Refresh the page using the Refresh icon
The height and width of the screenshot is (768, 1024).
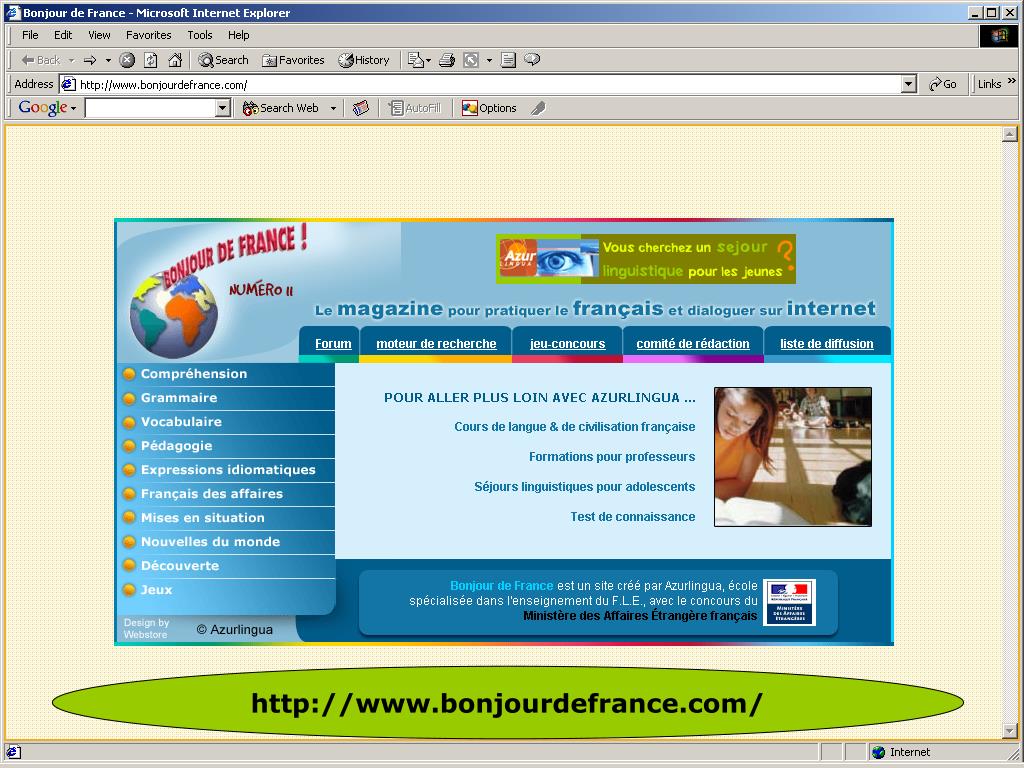tap(151, 60)
